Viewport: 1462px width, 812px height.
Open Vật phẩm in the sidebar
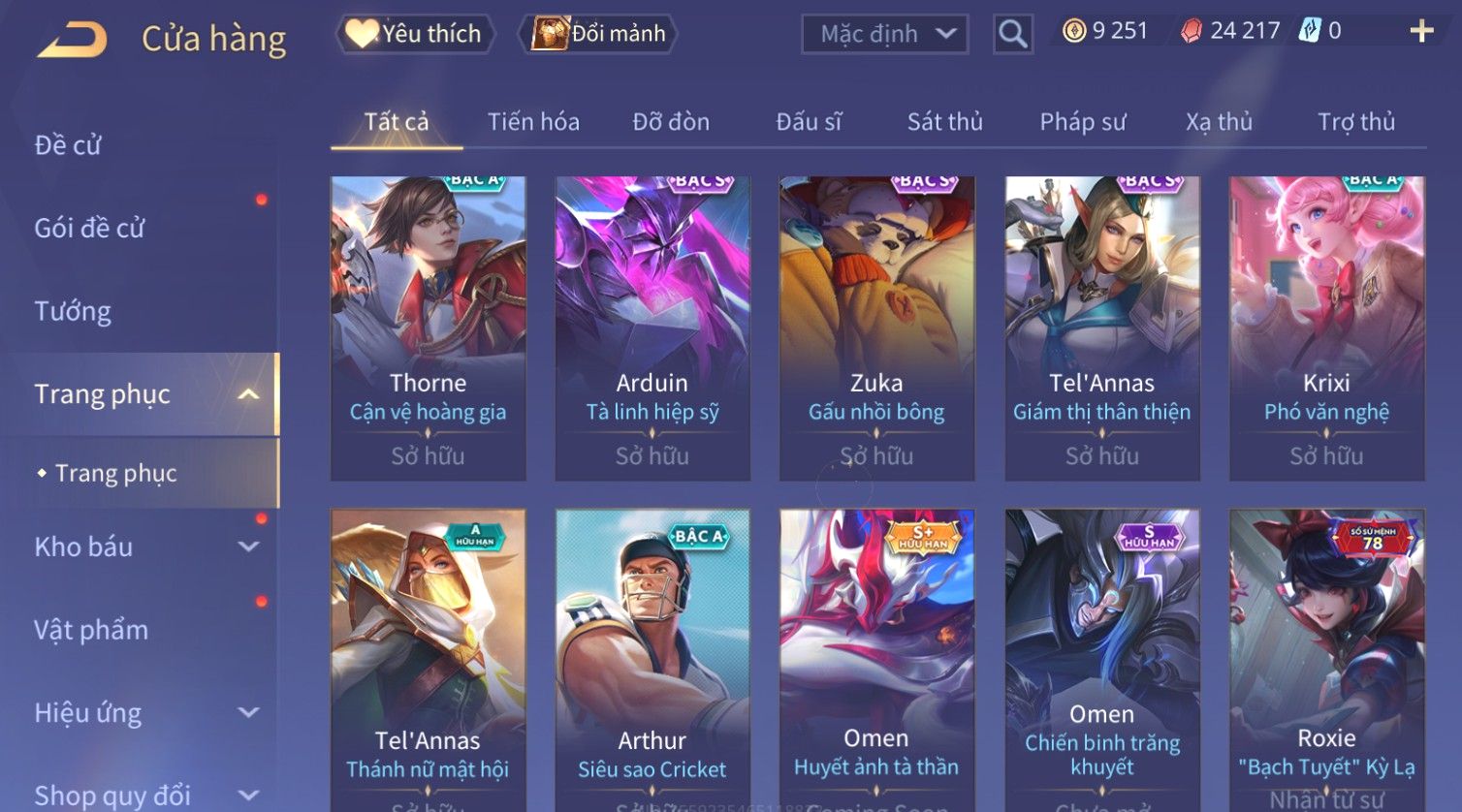click(x=91, y=631)
